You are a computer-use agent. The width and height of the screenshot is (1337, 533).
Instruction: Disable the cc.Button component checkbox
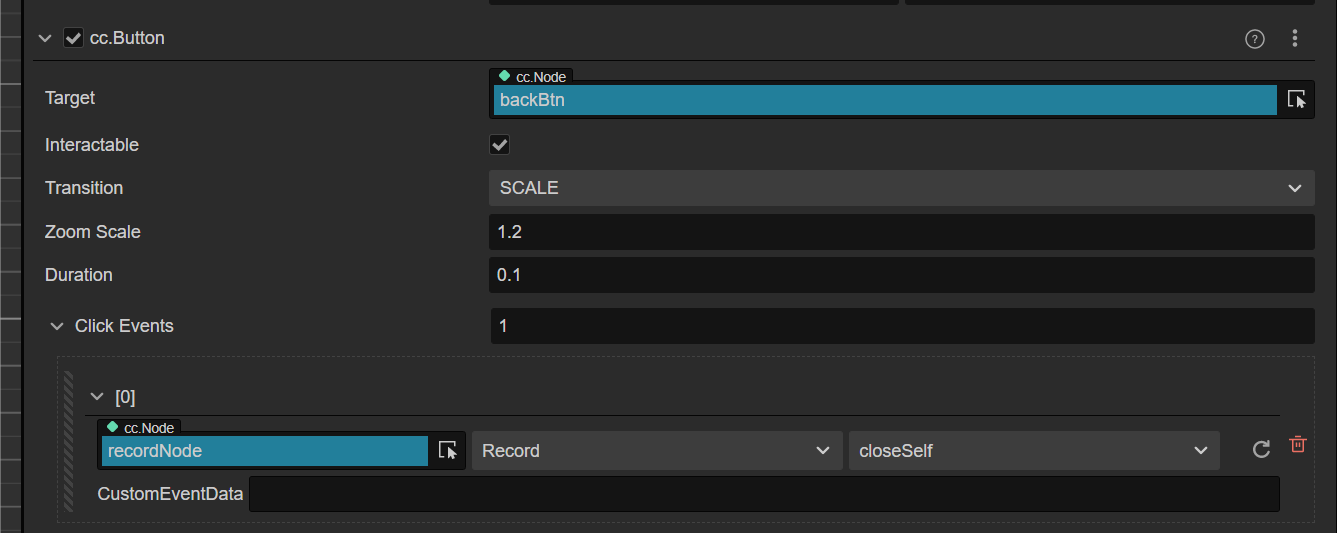coord(73,38)
